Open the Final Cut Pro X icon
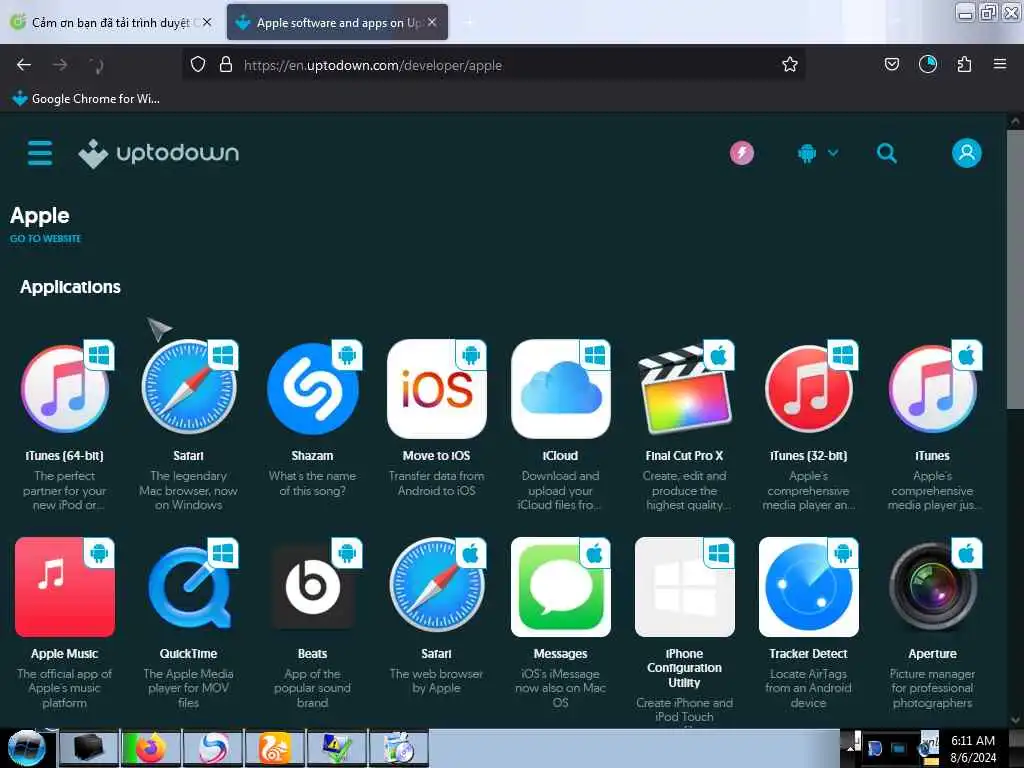 click(x=684, y=389)
